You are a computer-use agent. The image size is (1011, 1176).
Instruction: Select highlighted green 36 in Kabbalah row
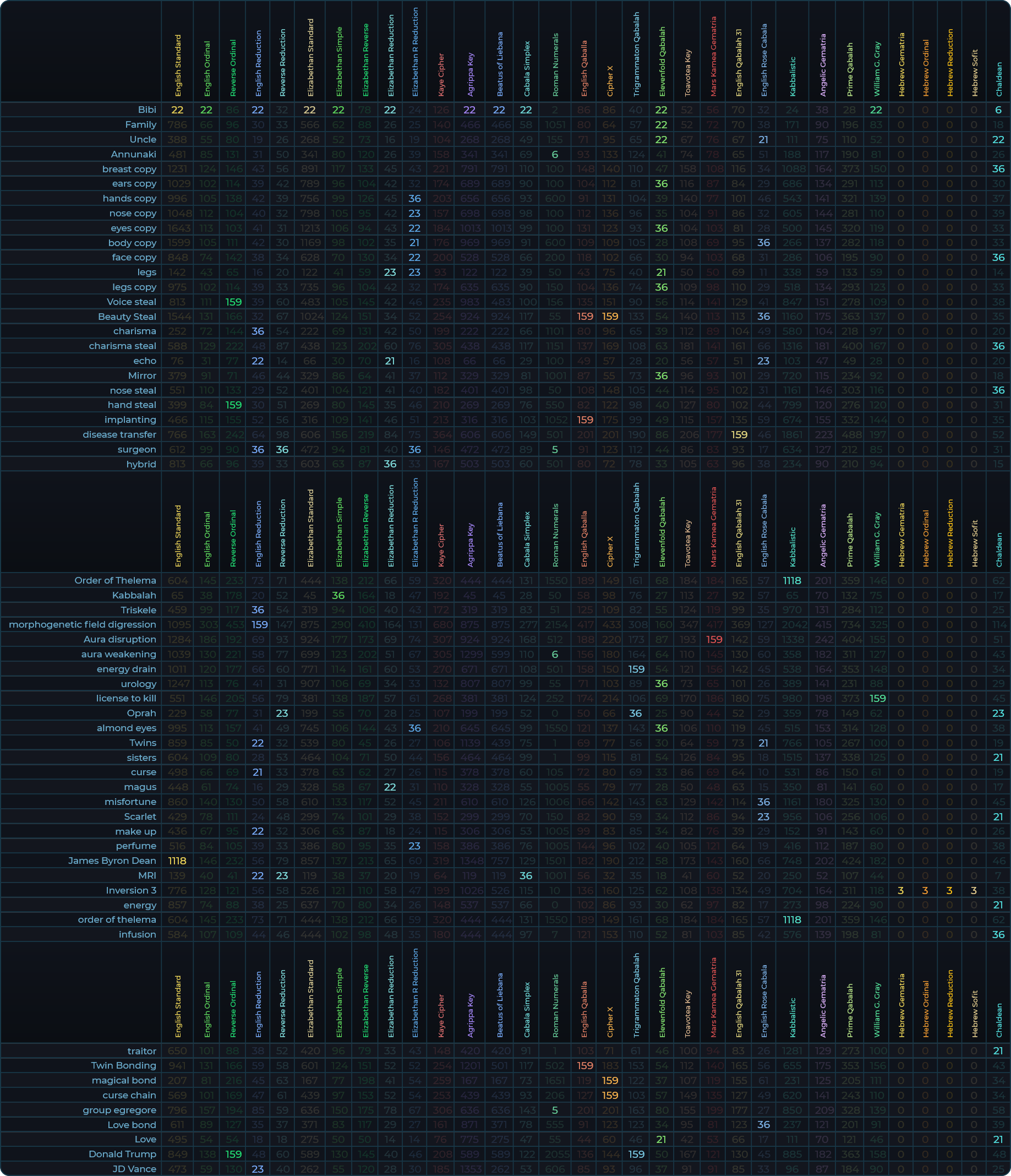click(x=338, y=595)
